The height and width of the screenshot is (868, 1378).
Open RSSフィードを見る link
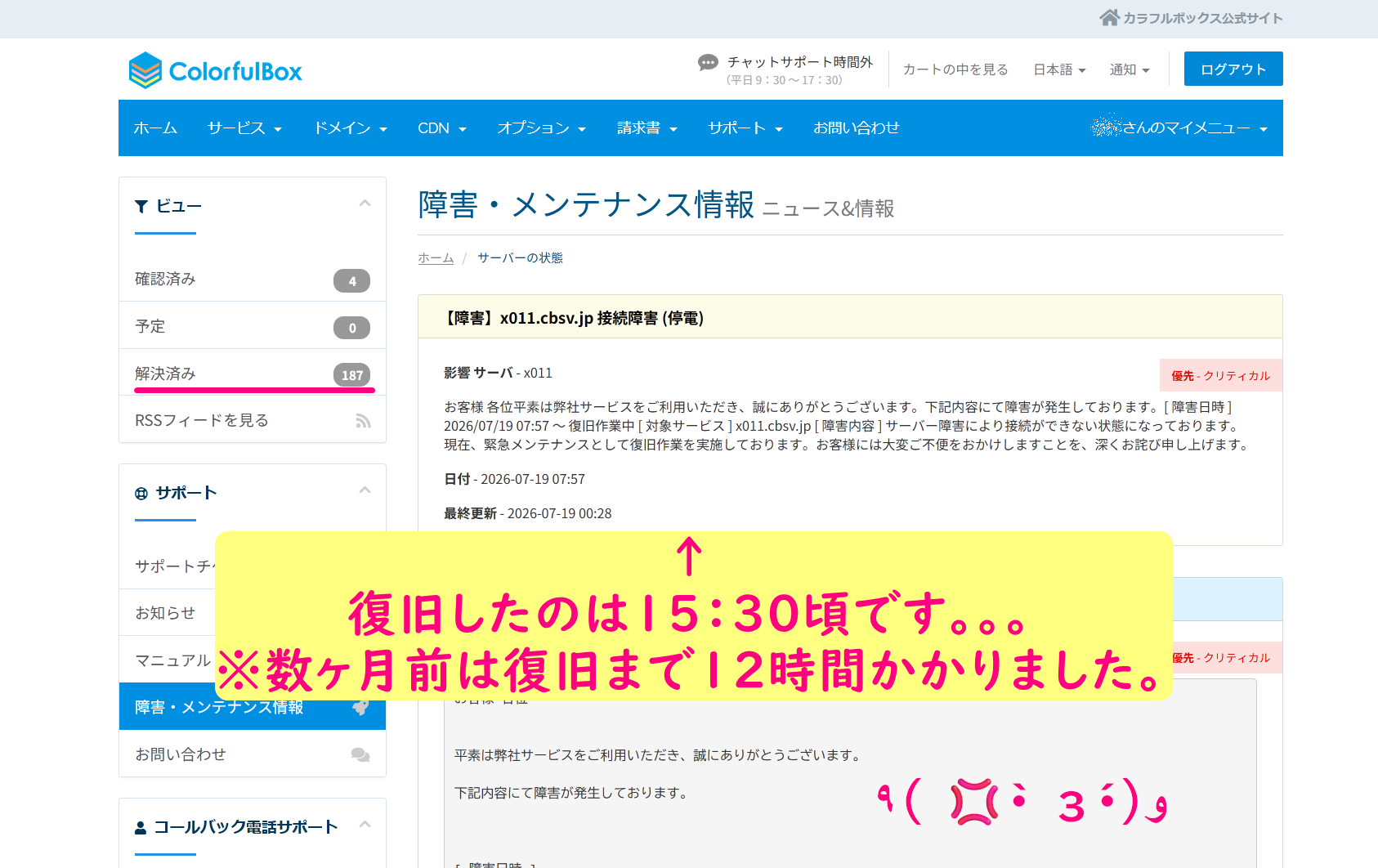253,421
